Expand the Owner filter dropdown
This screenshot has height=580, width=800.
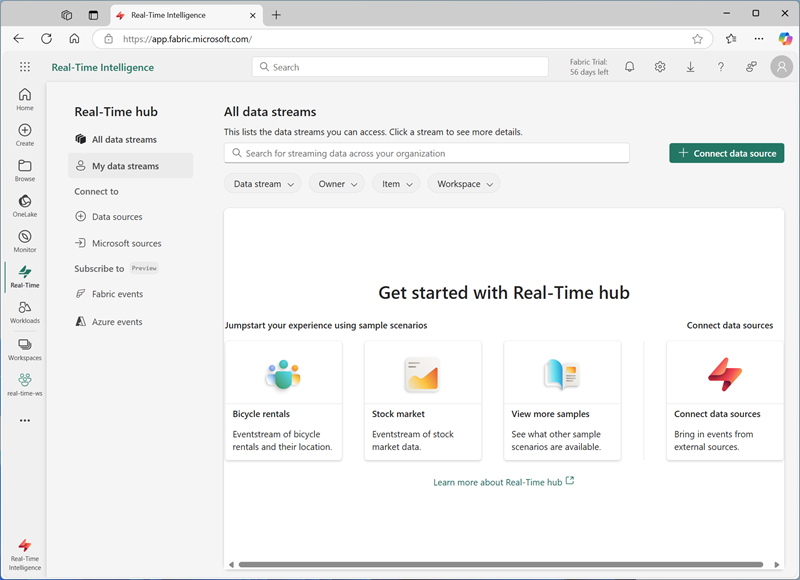pyautogui.click(x=337, y=184)
